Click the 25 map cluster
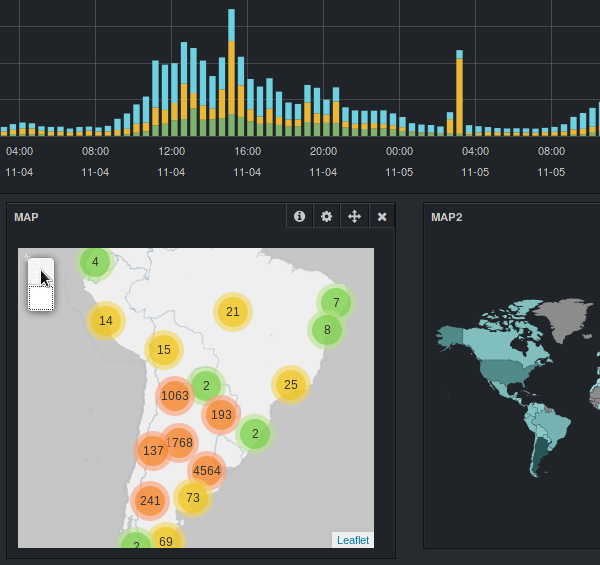Viewport: 600px width, 565px height. click(x=291, y=384)
